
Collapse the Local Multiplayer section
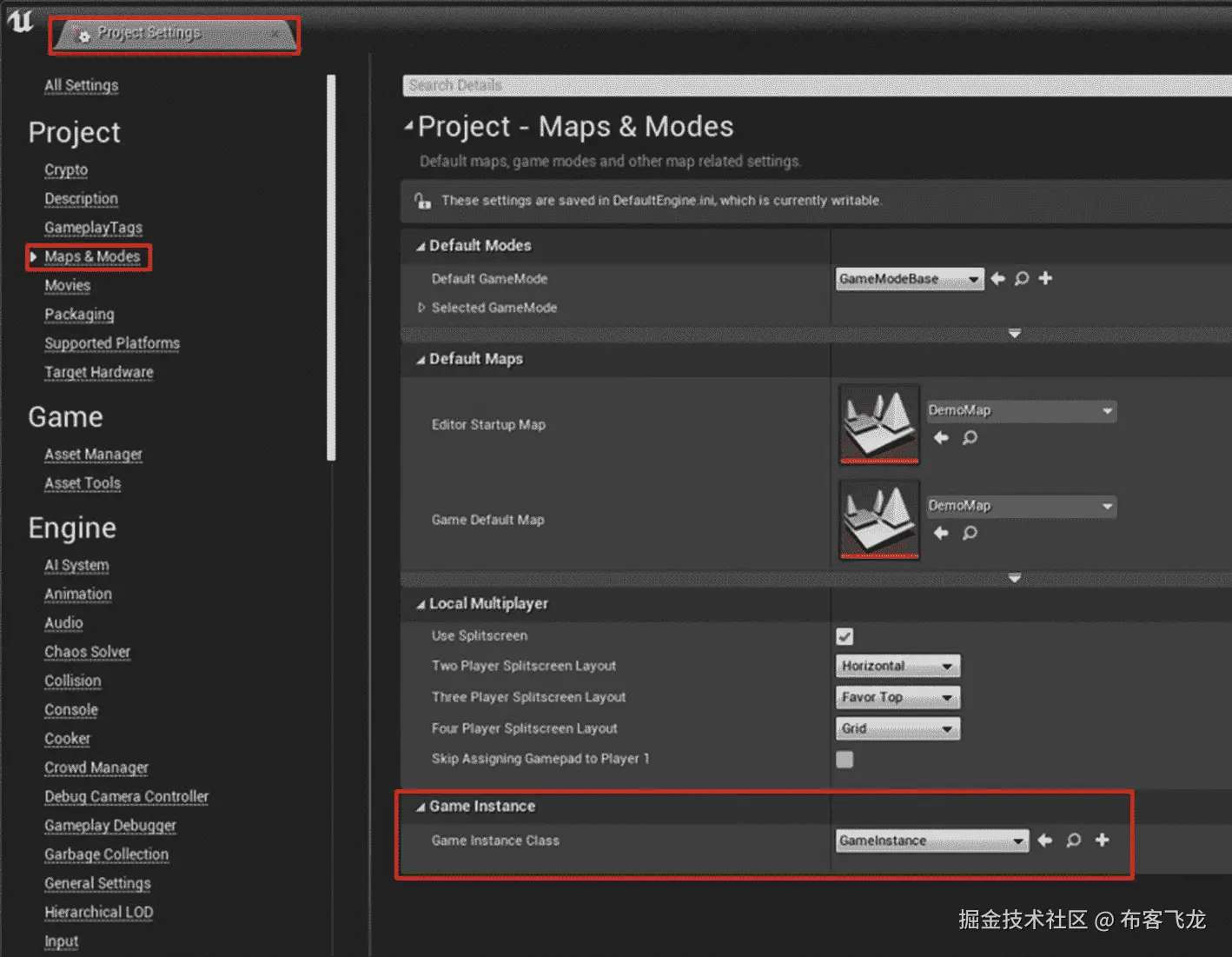421,605
